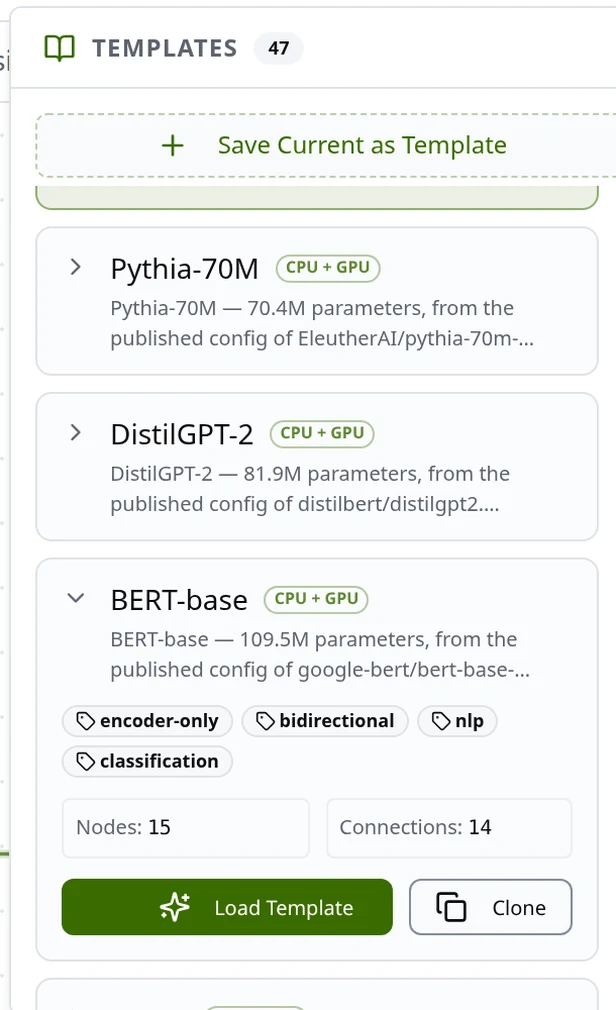Click the BERT-base title

(x=179, y=600)
